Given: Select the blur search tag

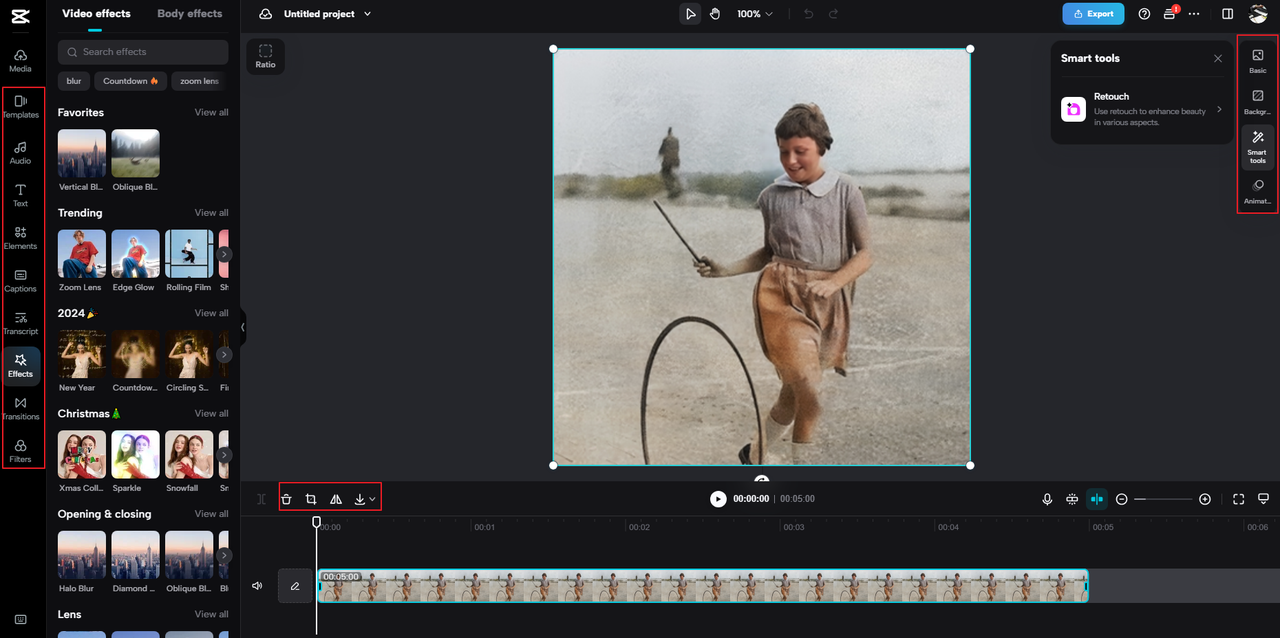Looking at the screenshot, I should [x=74, y=81].
